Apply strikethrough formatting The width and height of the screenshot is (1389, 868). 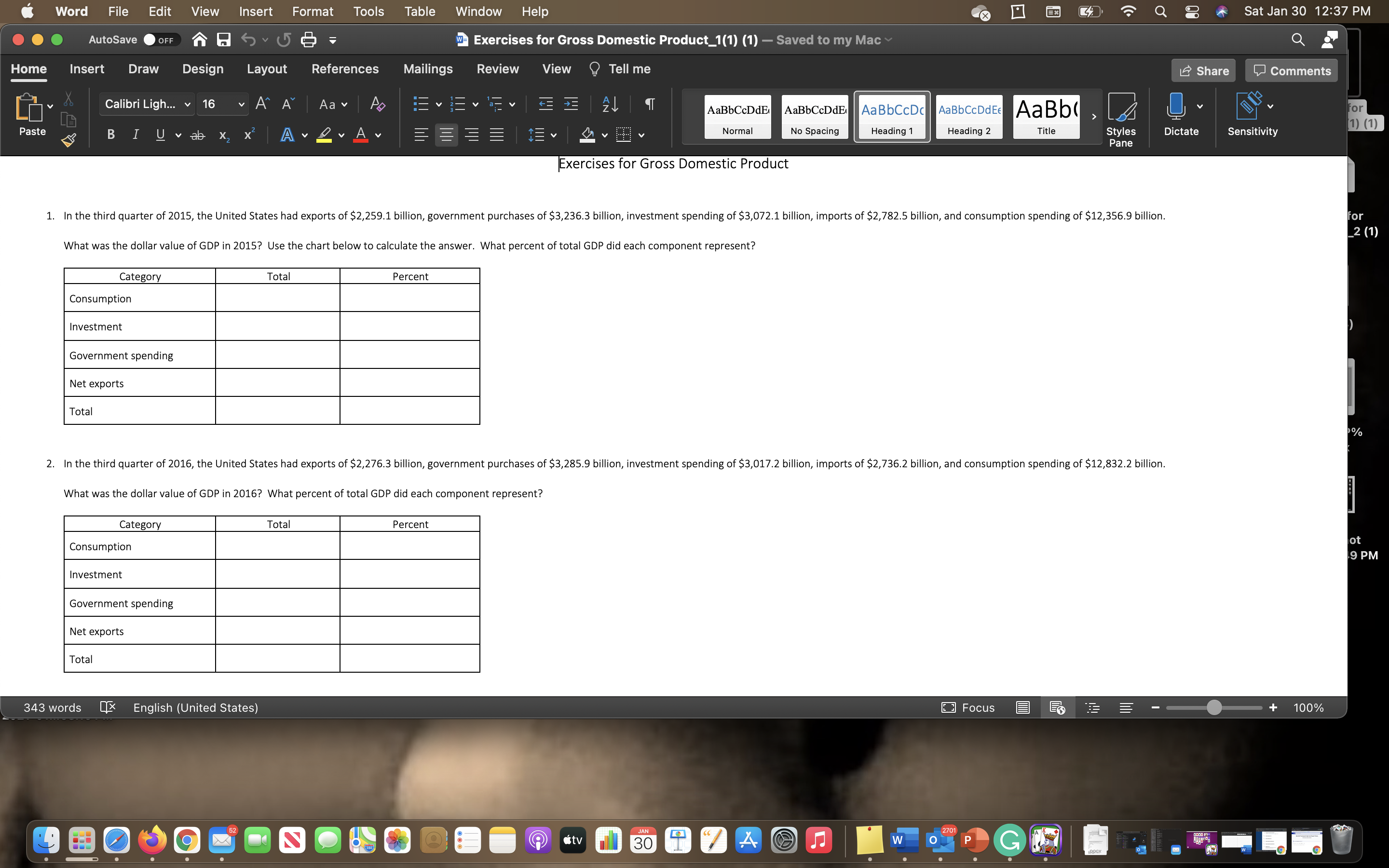coord(197,135)
